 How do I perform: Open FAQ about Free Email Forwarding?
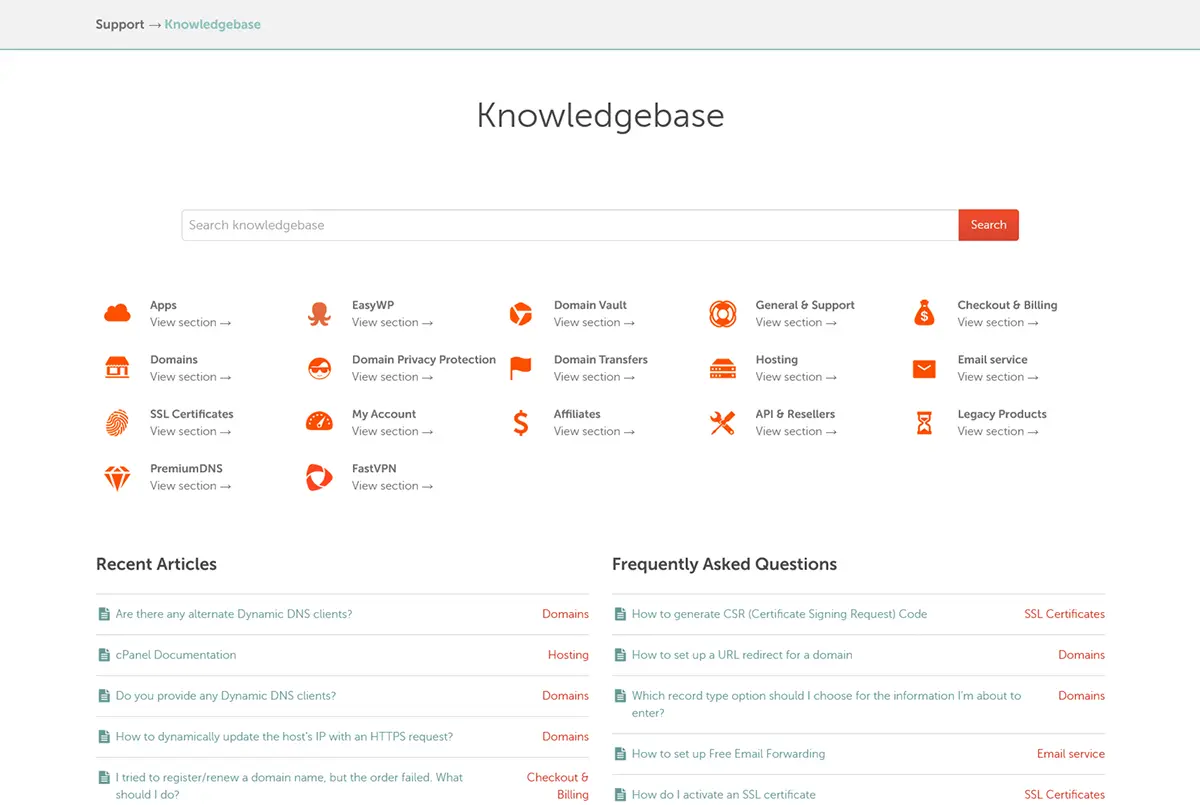pos(727,753)
